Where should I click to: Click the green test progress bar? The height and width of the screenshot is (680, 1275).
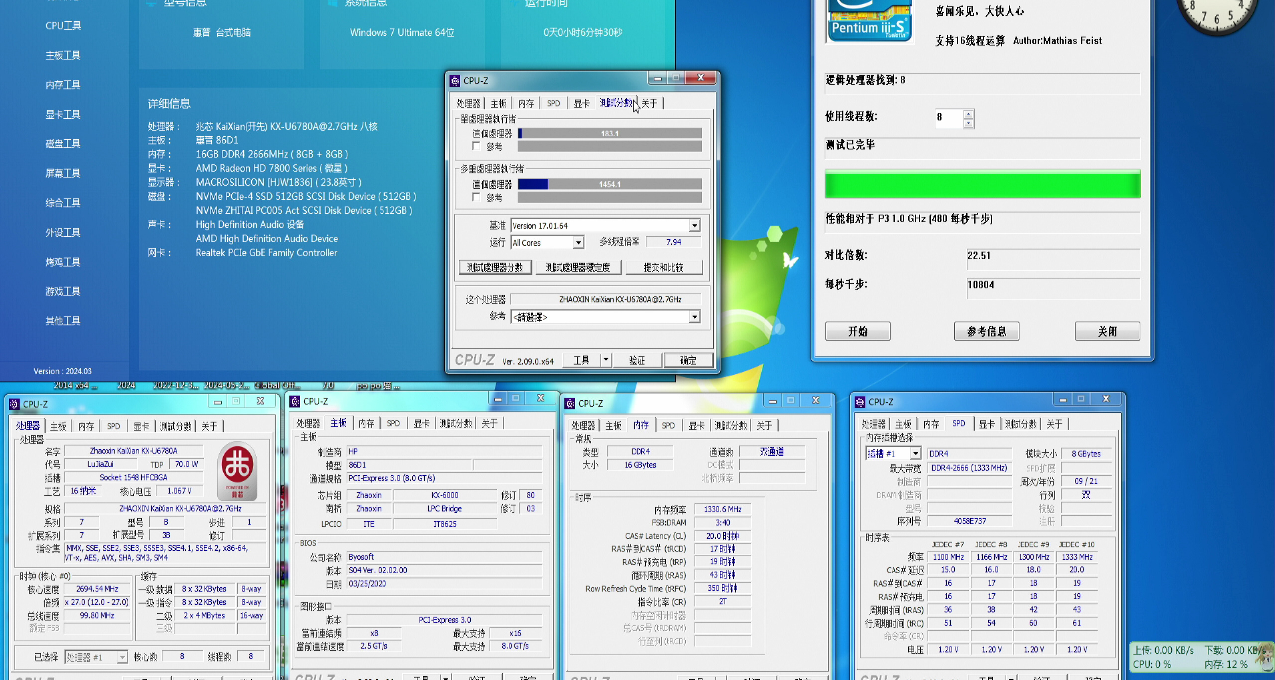[x=982, y=185]
